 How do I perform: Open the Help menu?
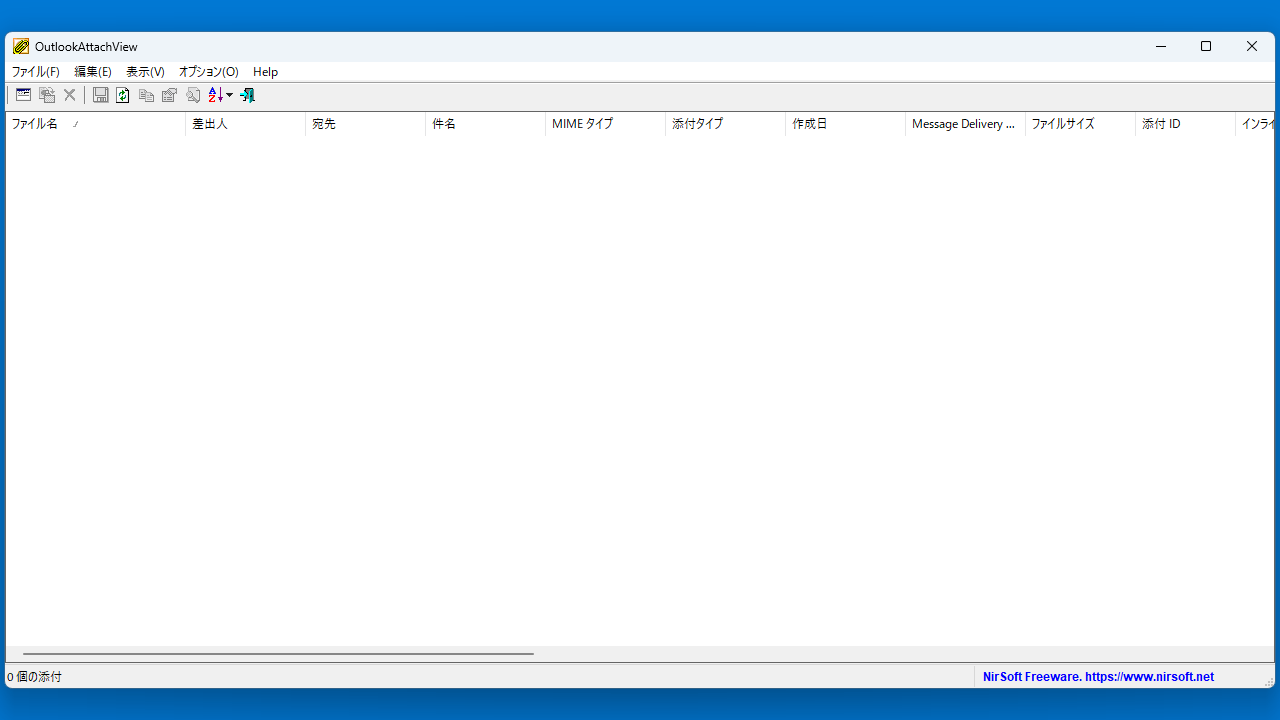[266, 72]
